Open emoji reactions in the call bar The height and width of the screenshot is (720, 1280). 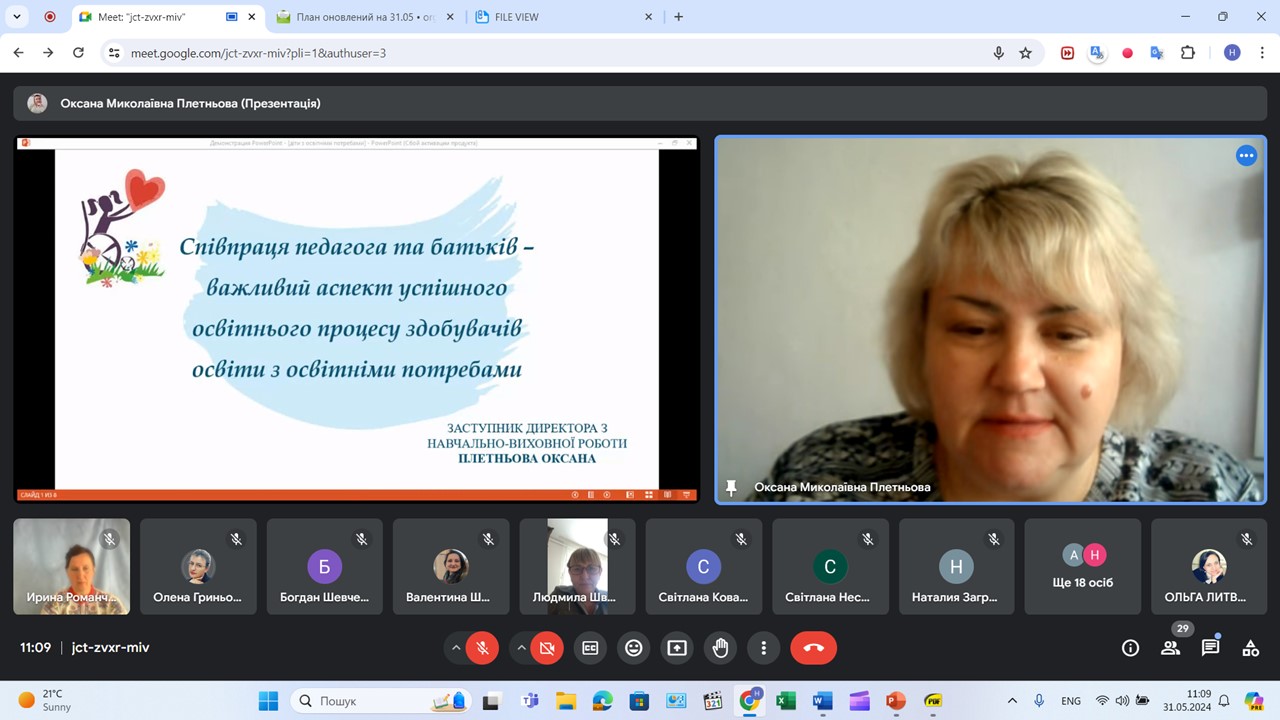[633, 648]
